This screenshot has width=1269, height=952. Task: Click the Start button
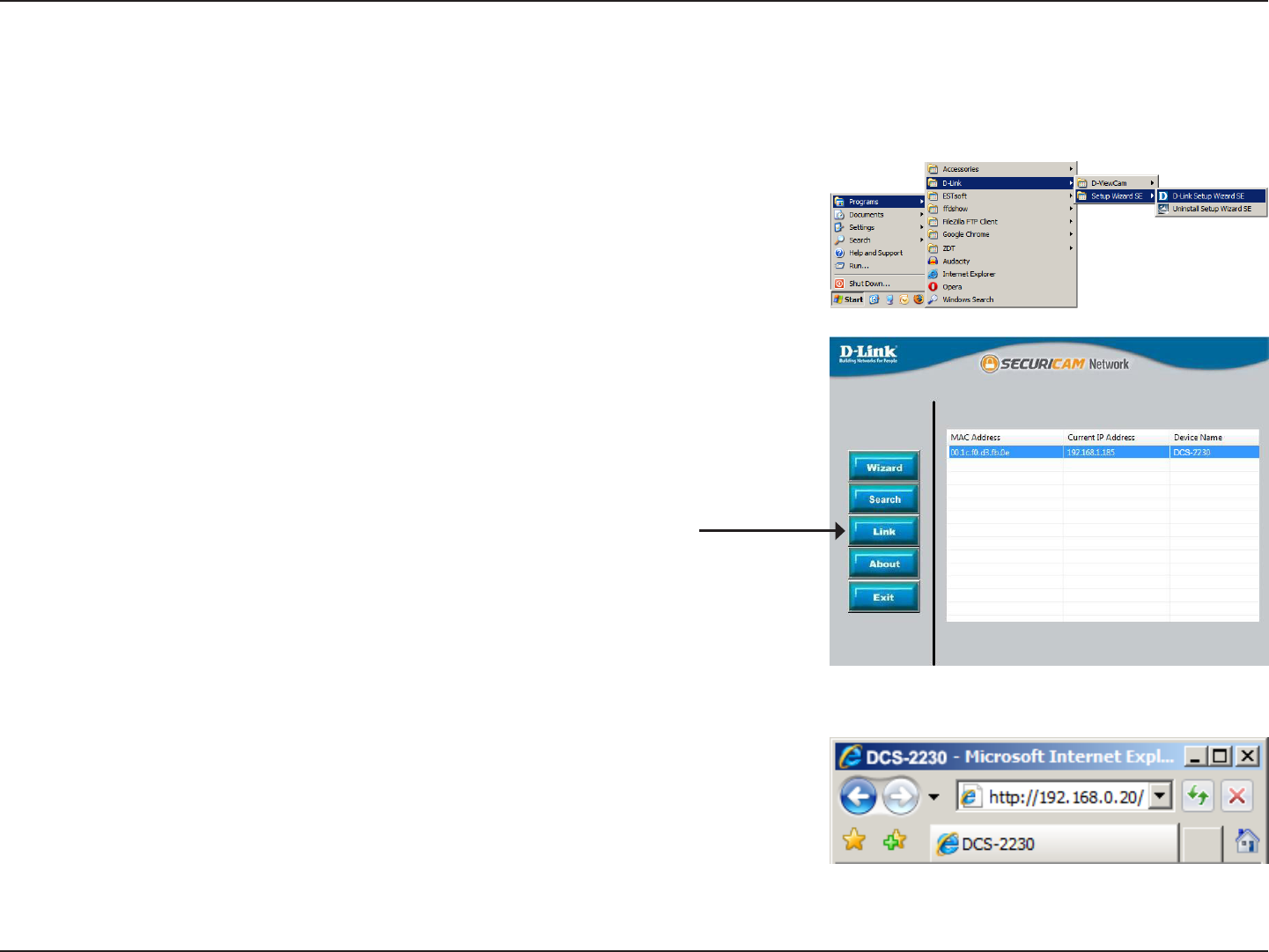[x=849, y=299]
